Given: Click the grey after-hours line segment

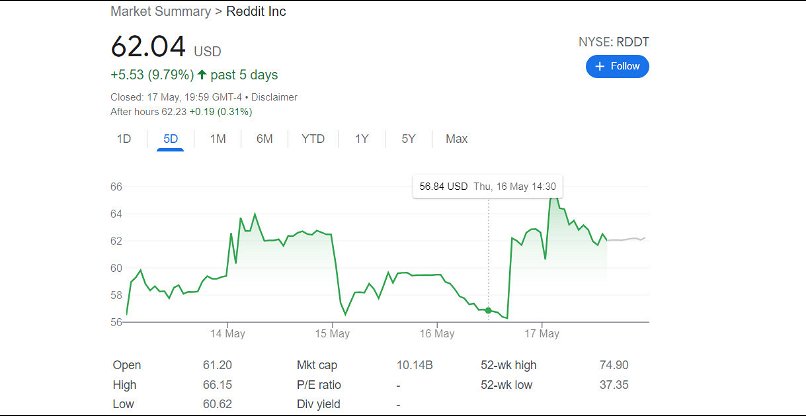Looking at the screenshot, I should pos(626,239).
